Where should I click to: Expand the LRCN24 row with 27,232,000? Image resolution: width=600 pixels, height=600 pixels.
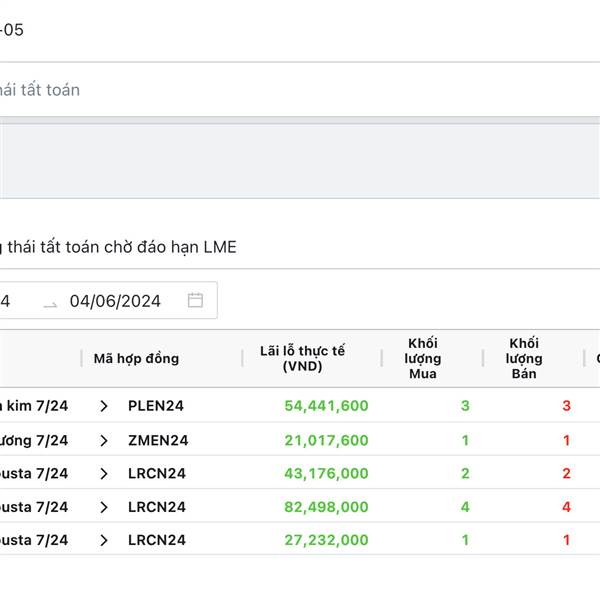[x=103, y=540]
